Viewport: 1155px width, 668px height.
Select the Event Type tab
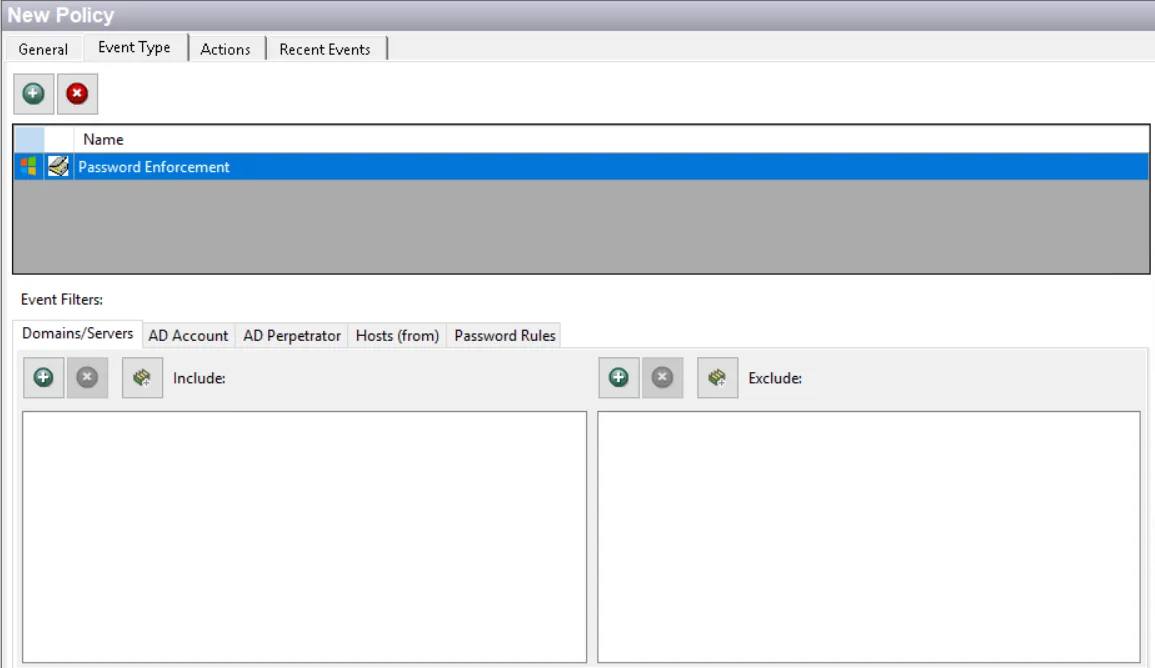pos(134,48)
